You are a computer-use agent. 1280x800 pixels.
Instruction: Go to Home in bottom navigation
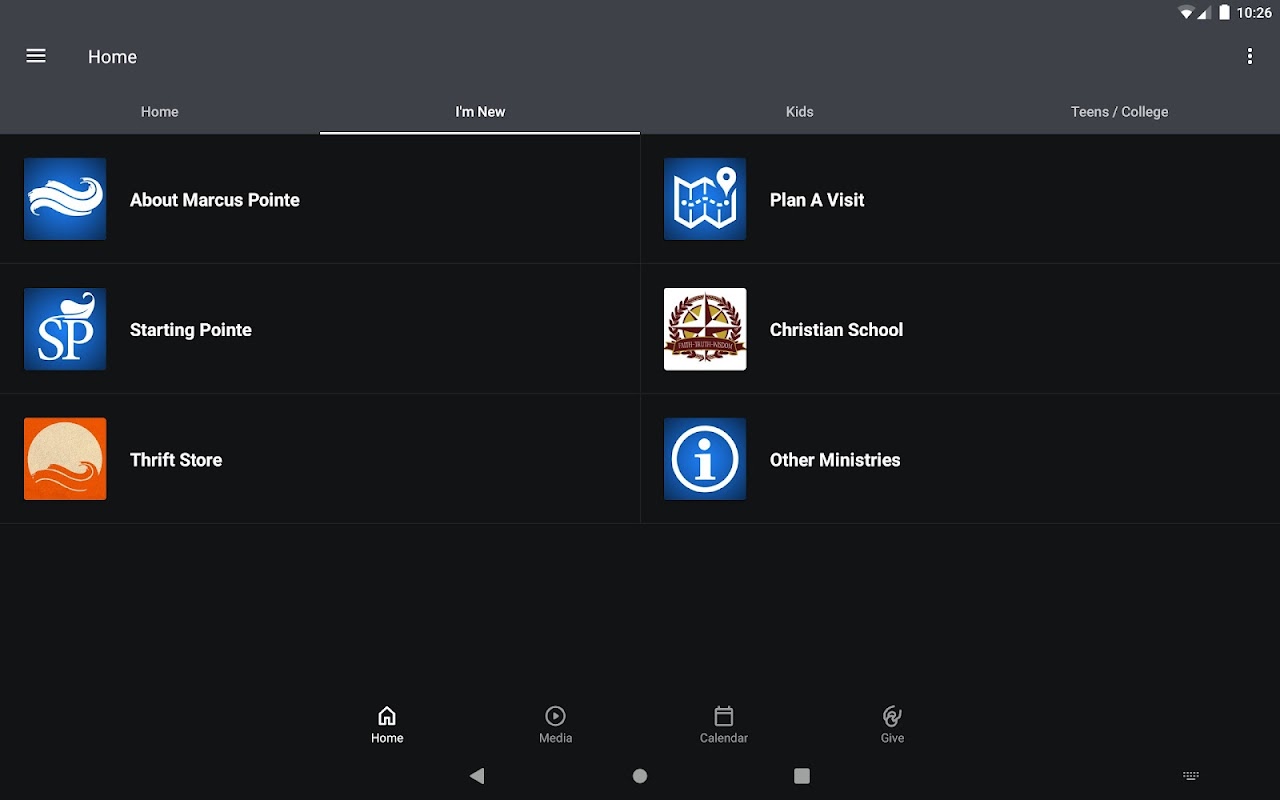[387, 725]
